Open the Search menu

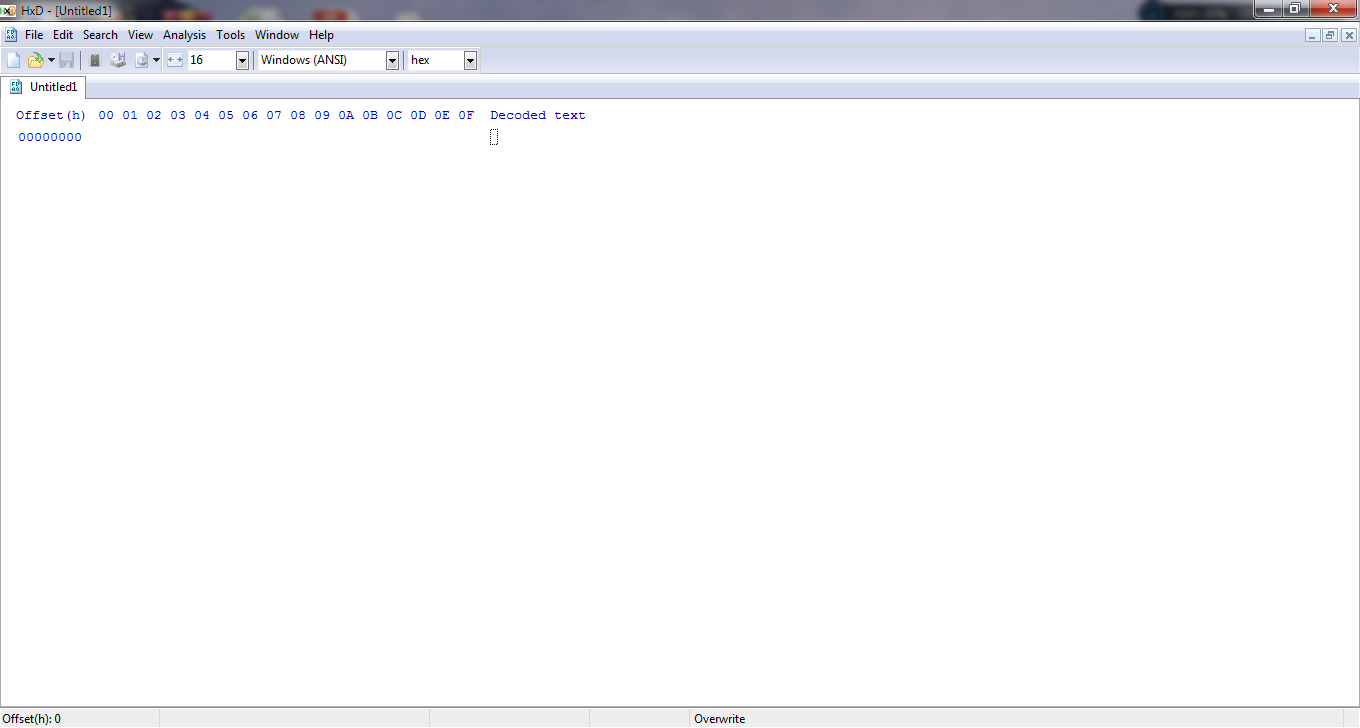(x=100, y=34)
